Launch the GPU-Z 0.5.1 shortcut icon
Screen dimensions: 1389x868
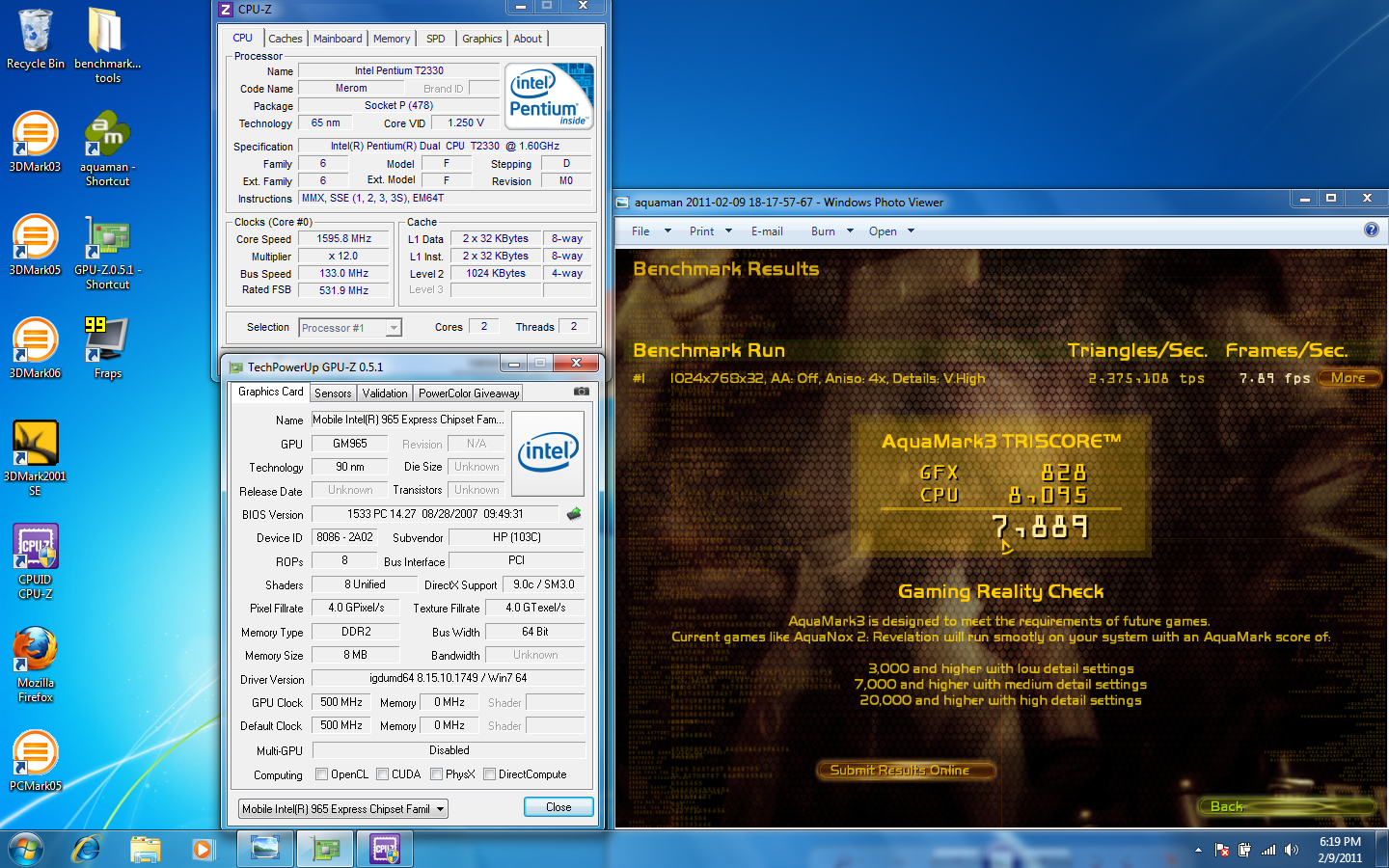coord(107,252)
